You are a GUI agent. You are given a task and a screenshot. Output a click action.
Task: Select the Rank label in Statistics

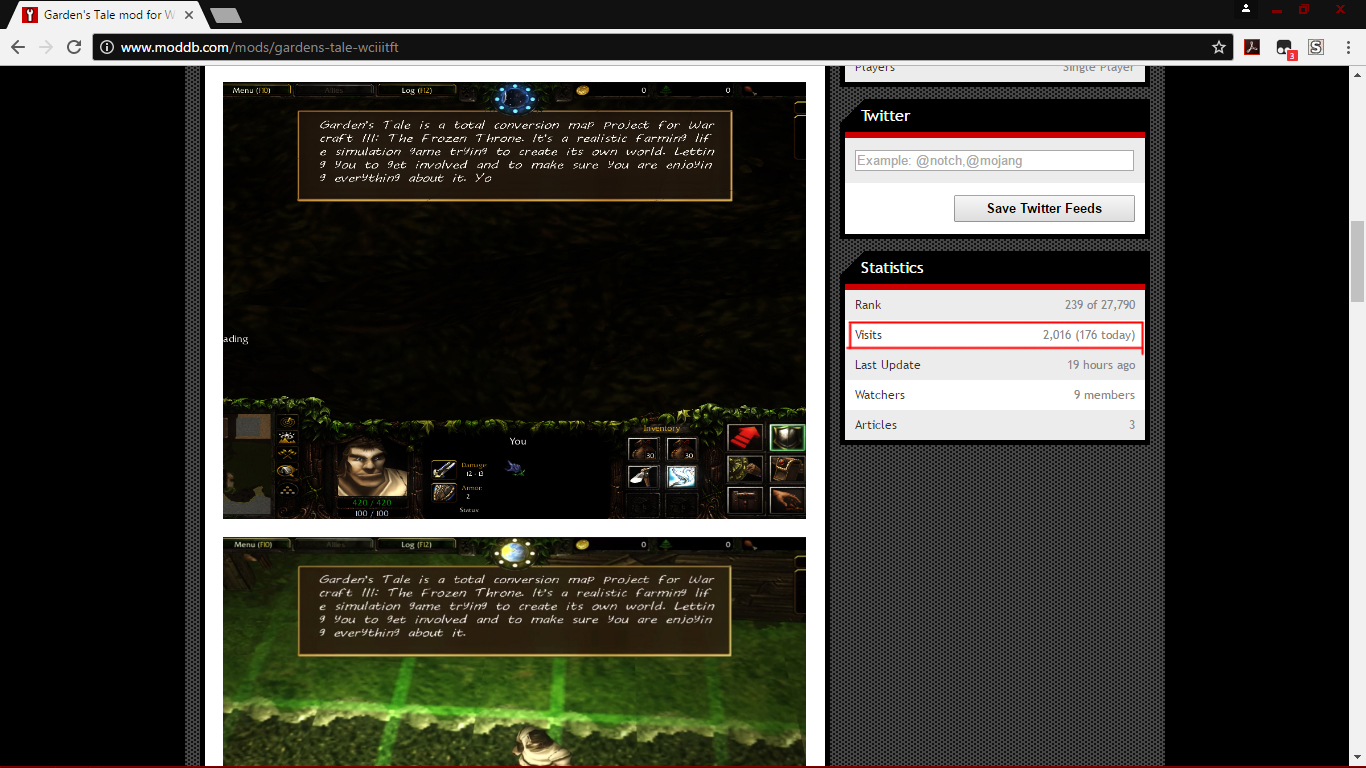(868, 305)
